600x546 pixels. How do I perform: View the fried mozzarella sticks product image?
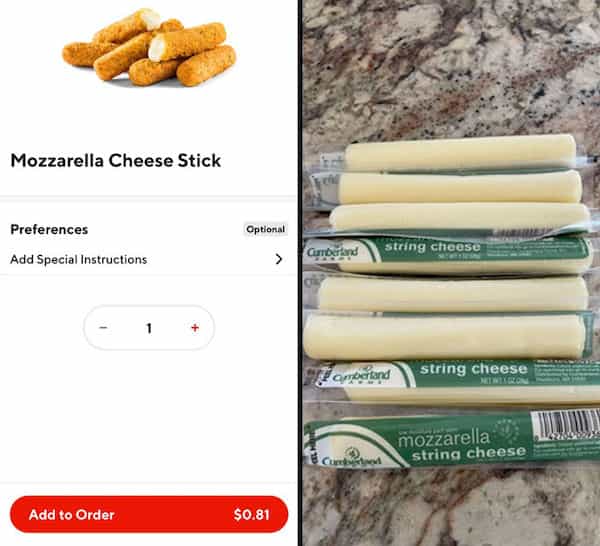click(149, 47)
